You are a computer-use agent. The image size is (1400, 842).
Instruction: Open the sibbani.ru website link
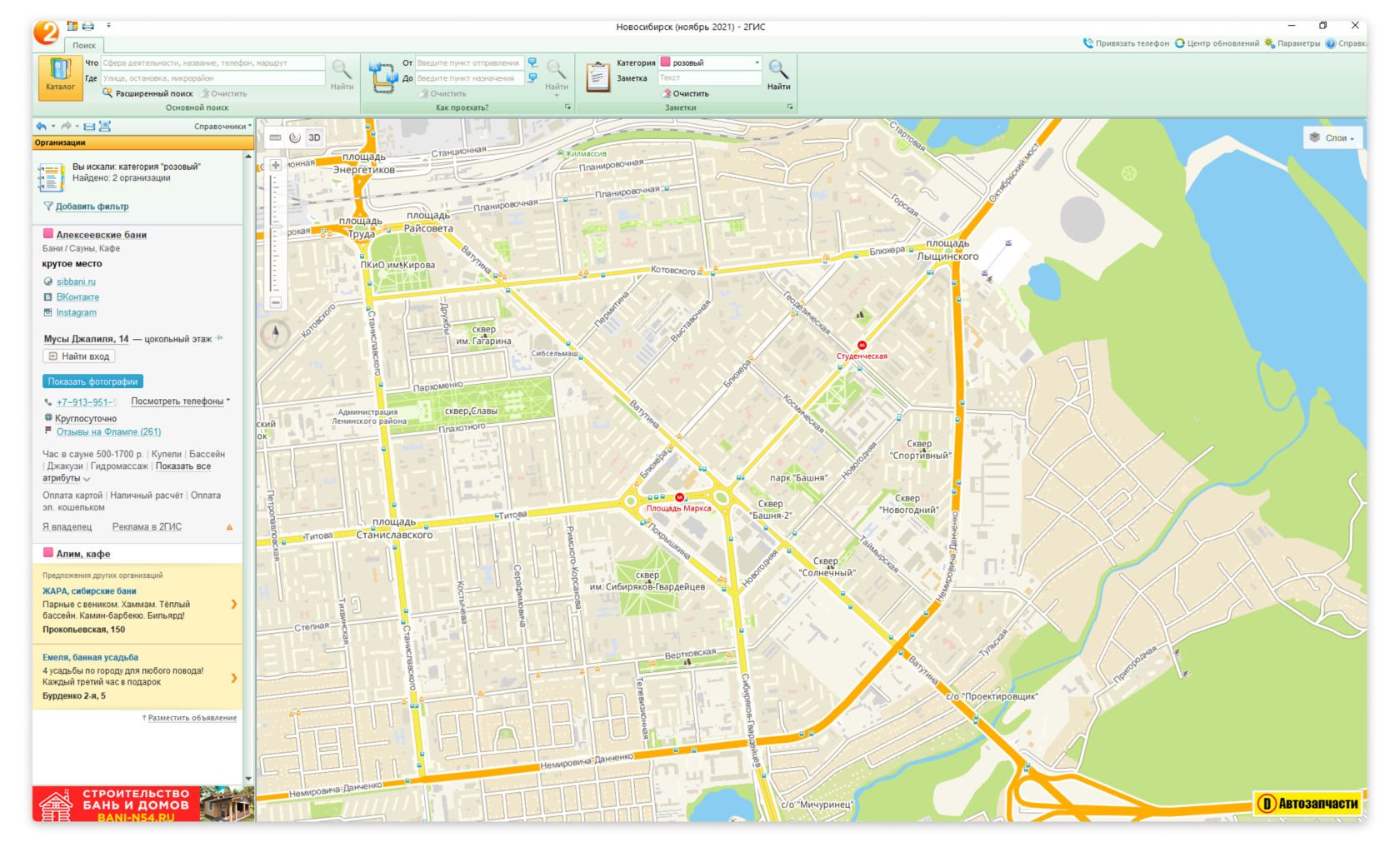coord(76,281)
